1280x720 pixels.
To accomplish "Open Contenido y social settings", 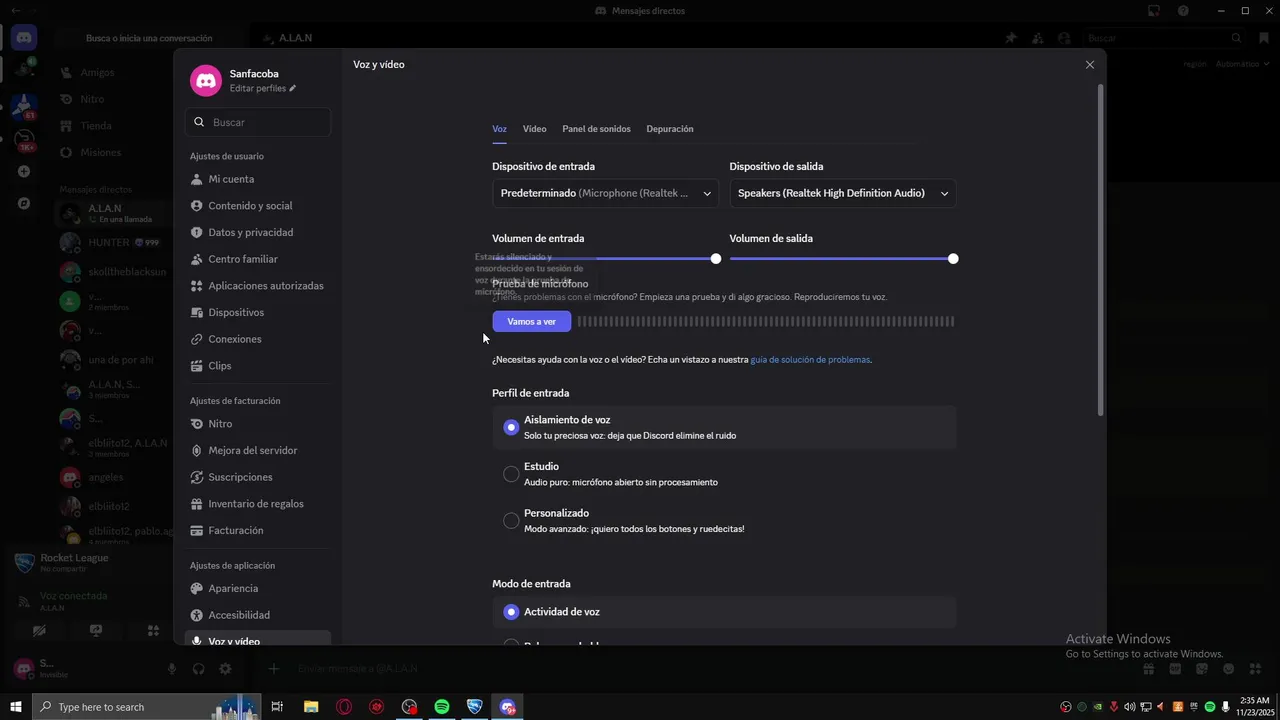I will 258,206.
